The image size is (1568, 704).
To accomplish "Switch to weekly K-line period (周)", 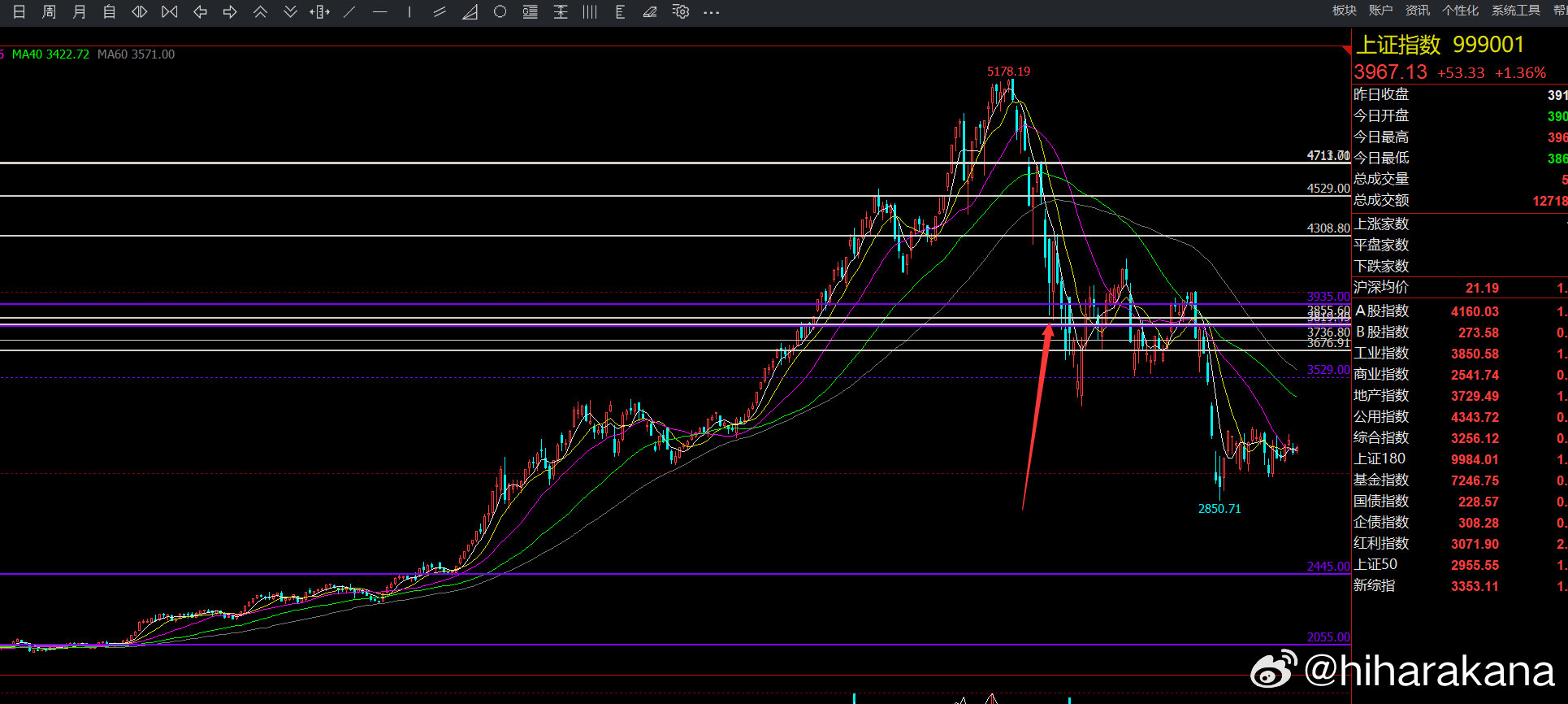I will coord(50,12).
